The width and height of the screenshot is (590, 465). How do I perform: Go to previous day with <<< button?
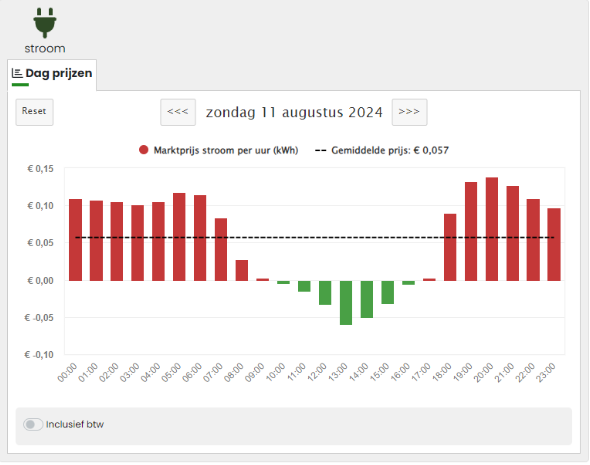(x=178, y=112)
